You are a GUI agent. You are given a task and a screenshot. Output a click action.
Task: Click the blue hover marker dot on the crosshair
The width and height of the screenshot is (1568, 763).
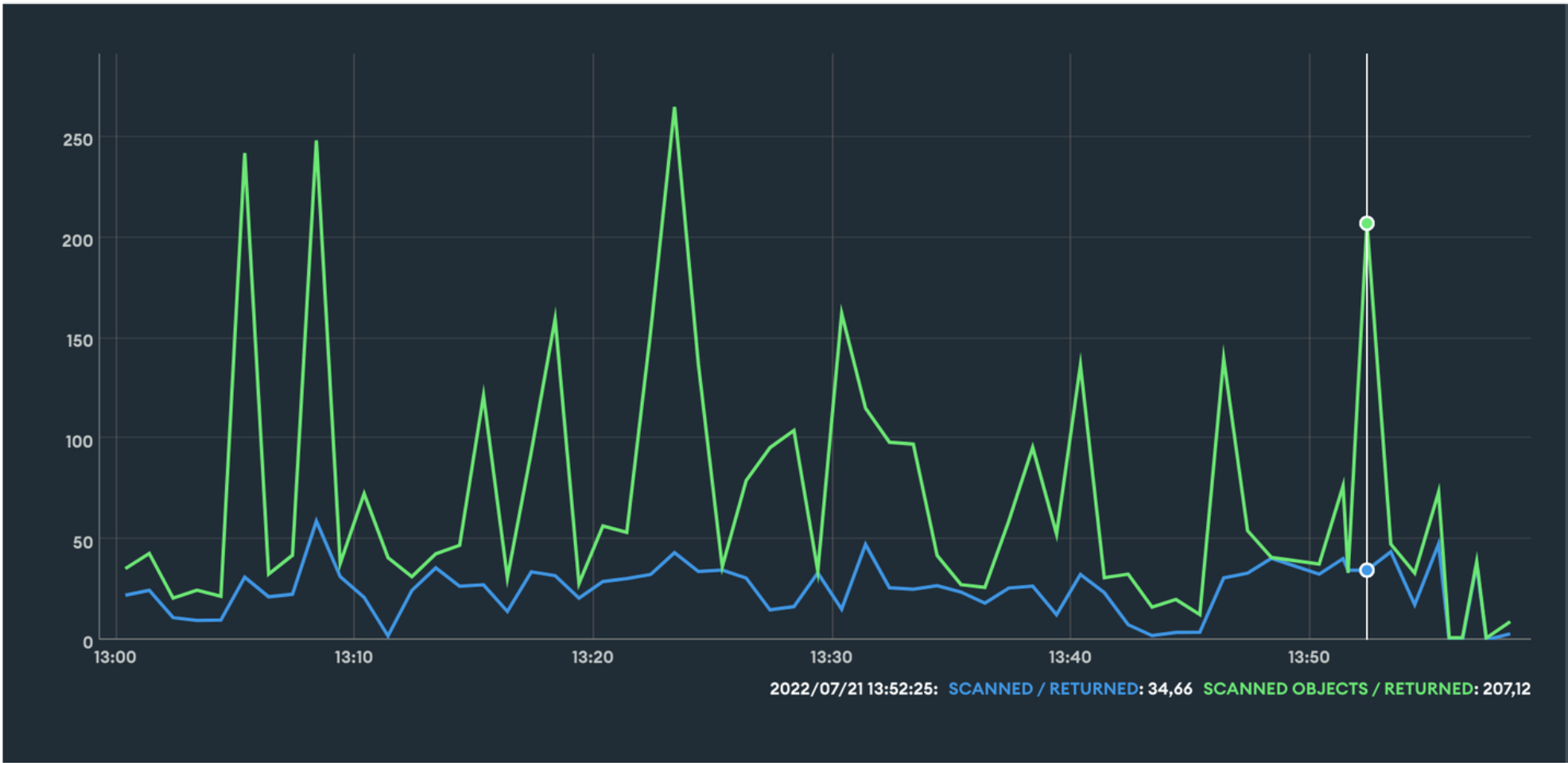tap(1366, 570)
